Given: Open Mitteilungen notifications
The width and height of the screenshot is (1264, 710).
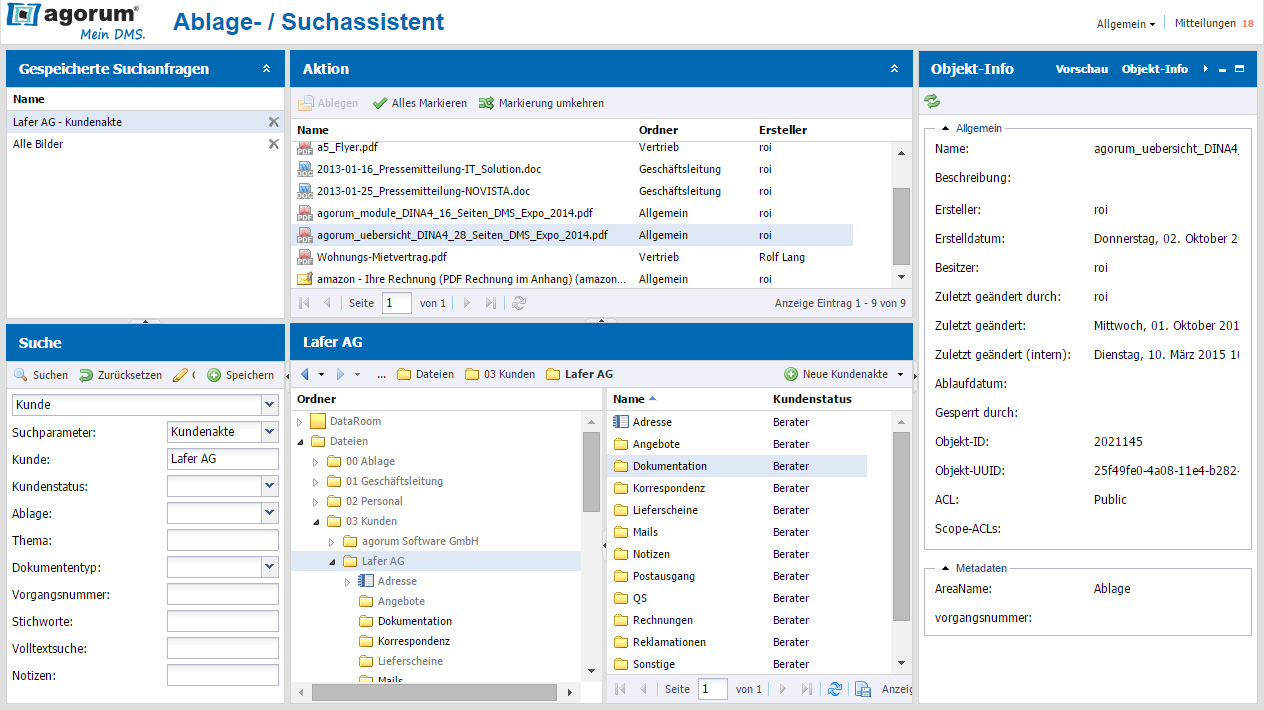Looking at the screenshot, I should coord(1214,23).
